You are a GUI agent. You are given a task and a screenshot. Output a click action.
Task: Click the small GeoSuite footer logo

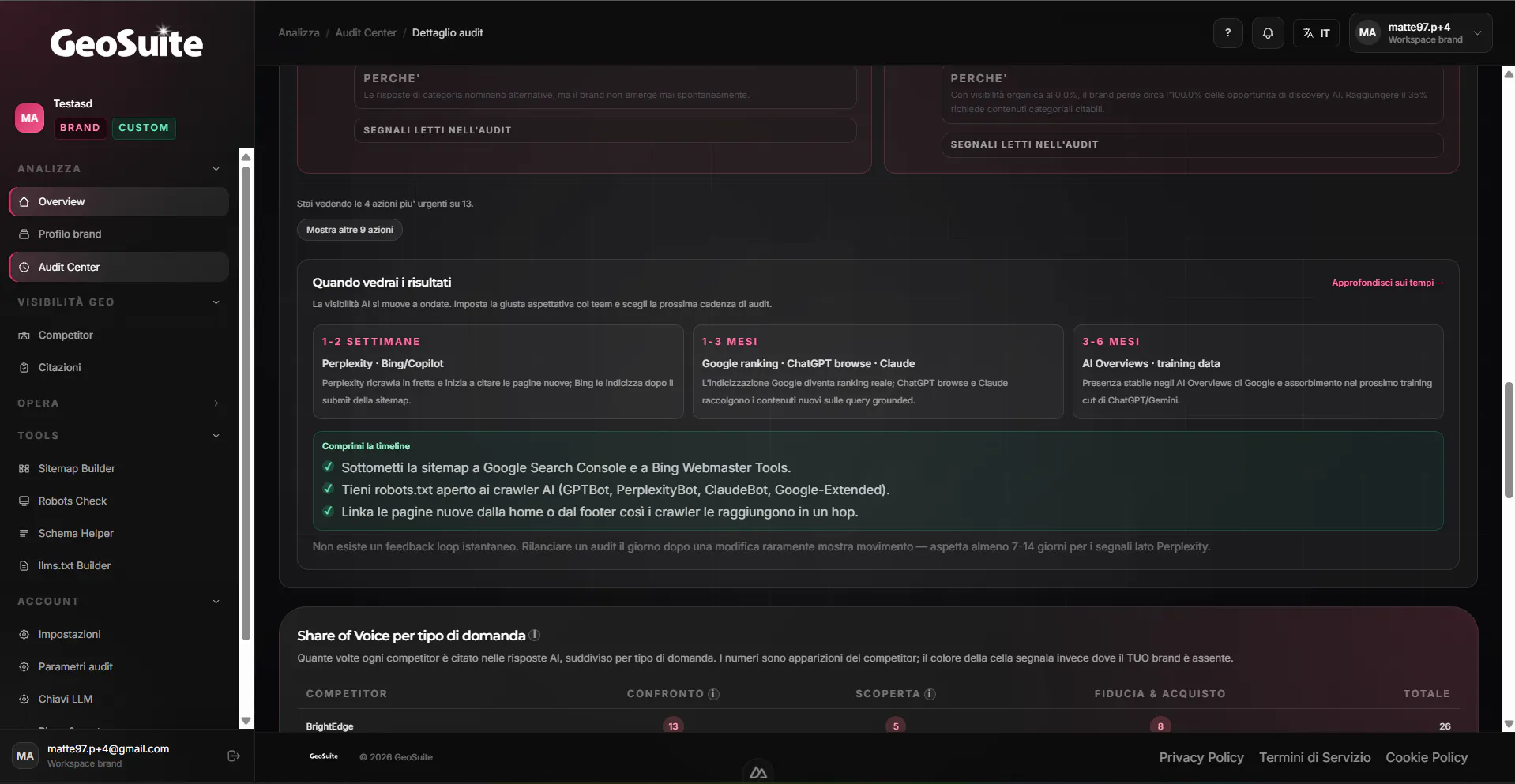point(324,756)
